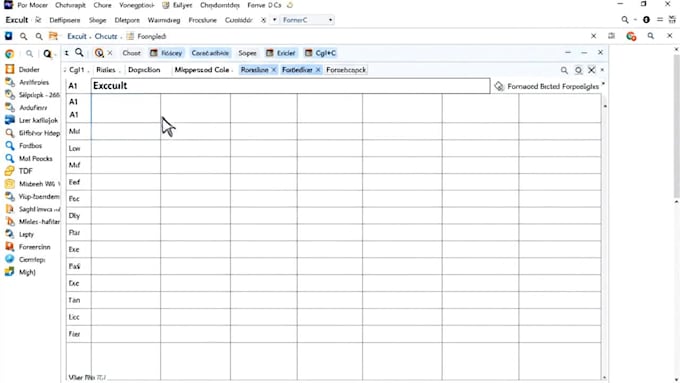Click the Foonpledi breadcrumb item
The height and width of the screenshot is (383, 680).
[x=151, y=36]
